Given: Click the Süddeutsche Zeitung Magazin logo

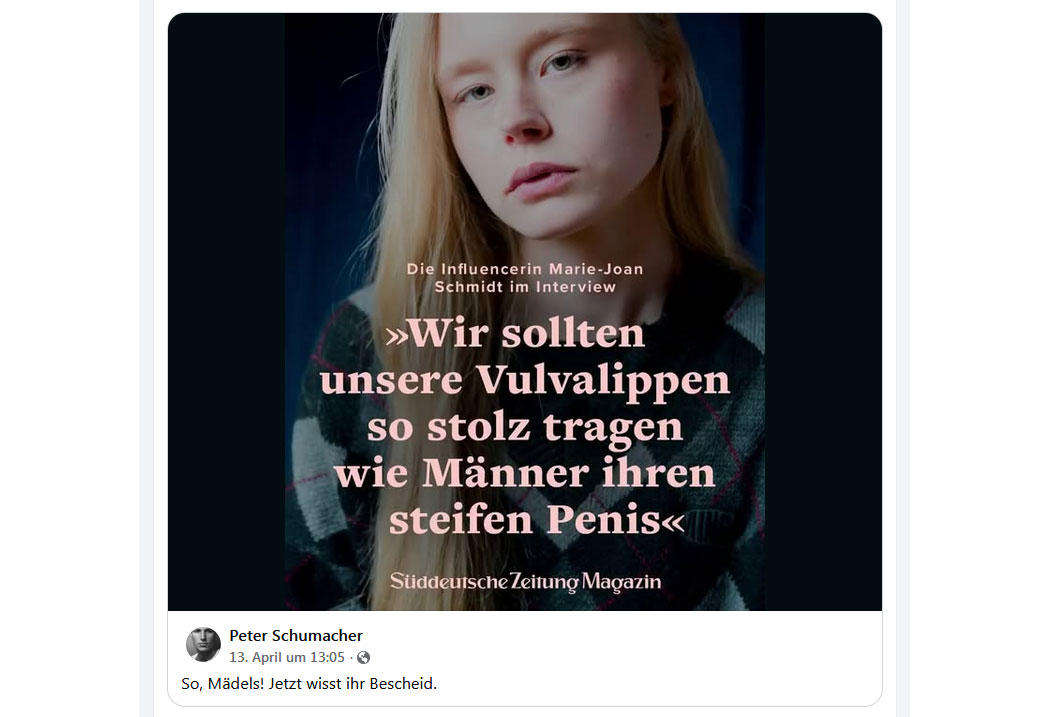Looking at the screenshot, I should tap(525, 581).
